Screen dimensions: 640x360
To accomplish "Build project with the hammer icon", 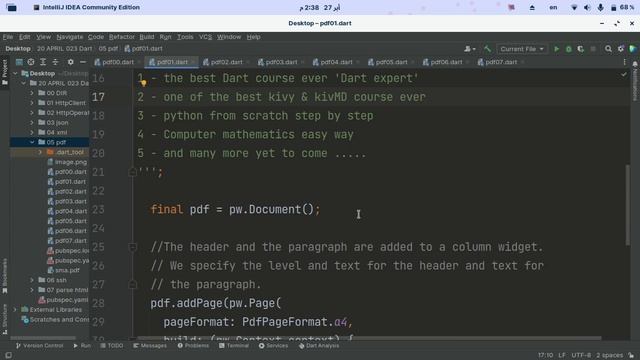I will [487, 49].
